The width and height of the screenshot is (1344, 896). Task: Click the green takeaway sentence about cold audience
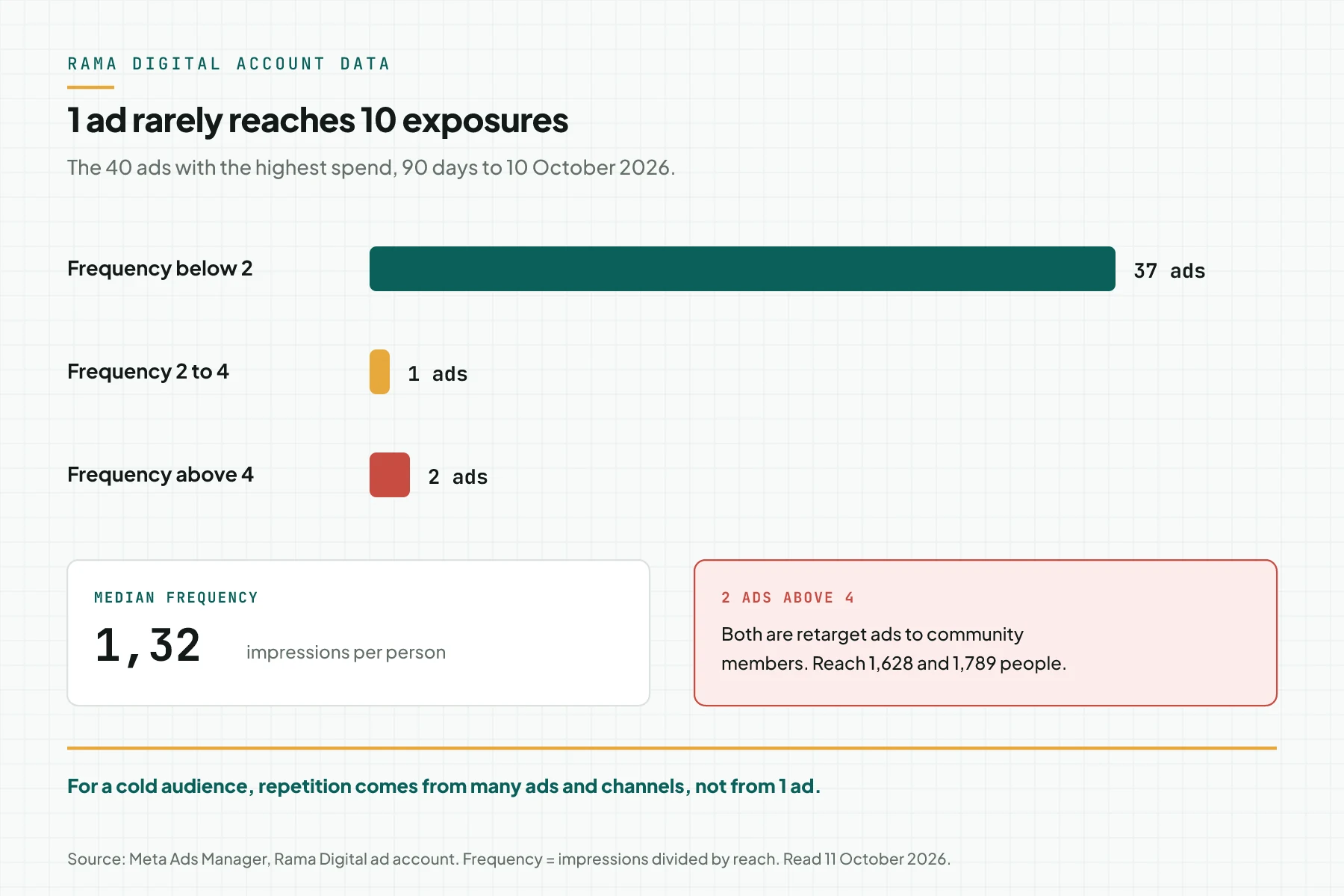click(x=444, y=786)
